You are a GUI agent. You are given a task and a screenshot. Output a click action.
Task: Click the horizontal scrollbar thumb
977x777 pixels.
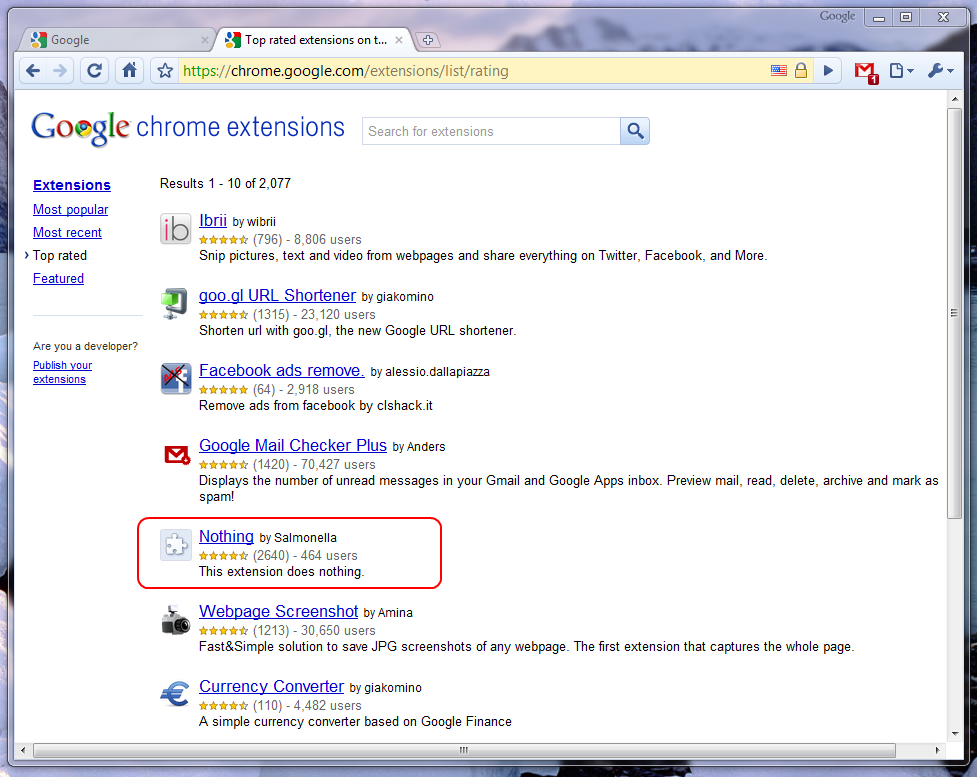(x=464, y=750)
